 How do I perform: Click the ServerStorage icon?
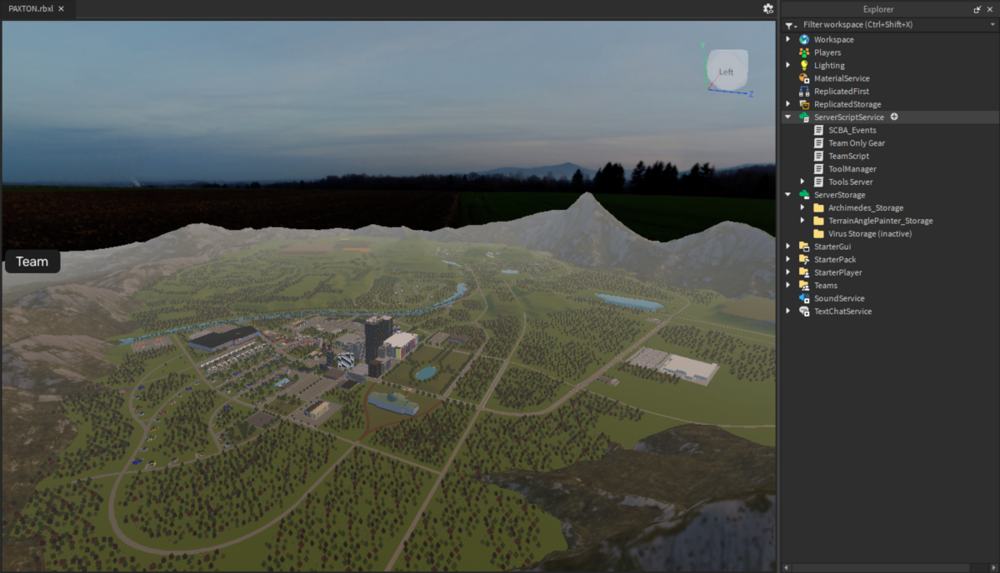tap(804, 195)
